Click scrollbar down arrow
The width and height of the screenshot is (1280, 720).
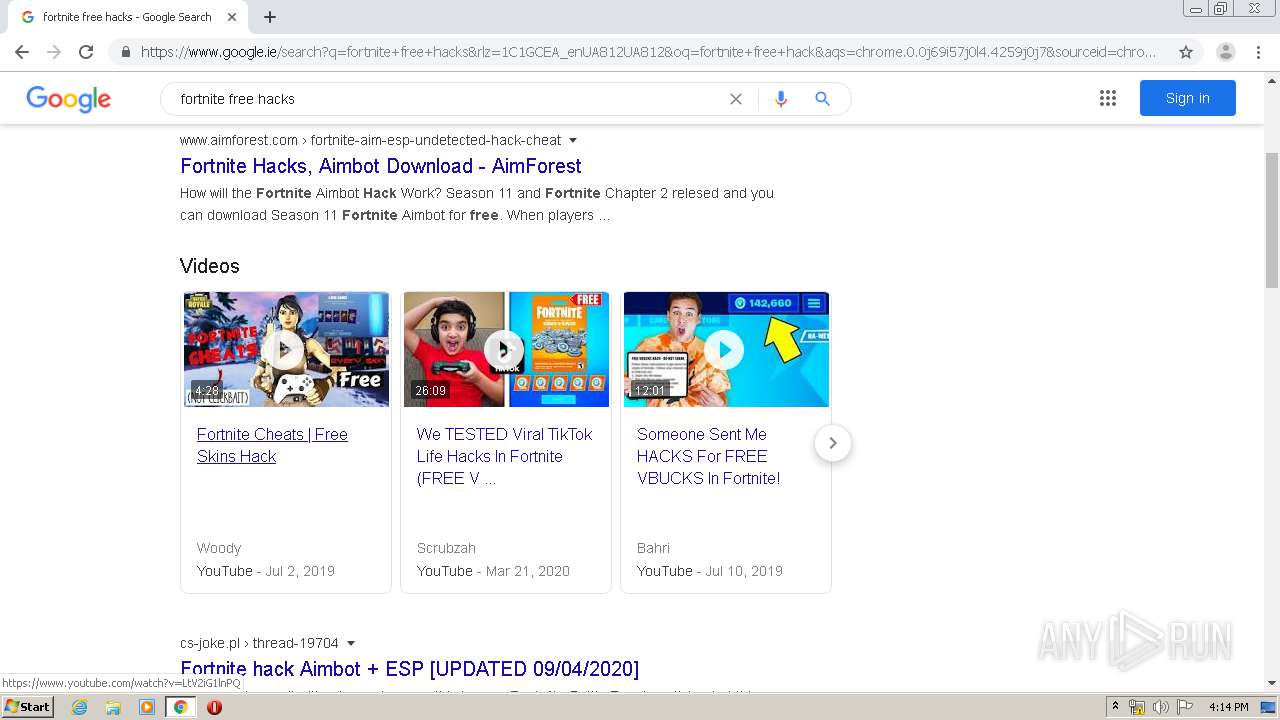1272,683
